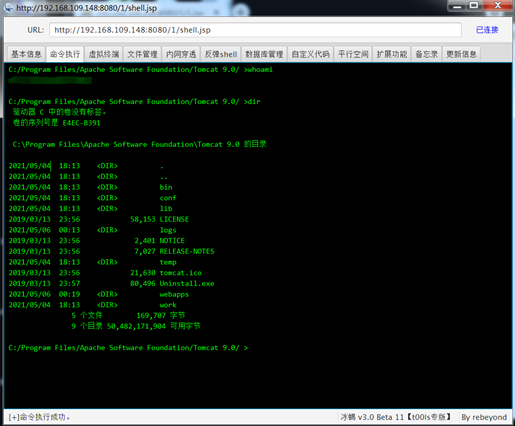Click the 已连接 status link
515x426 pixels.
pyautogui.click(x=487, y=30)
